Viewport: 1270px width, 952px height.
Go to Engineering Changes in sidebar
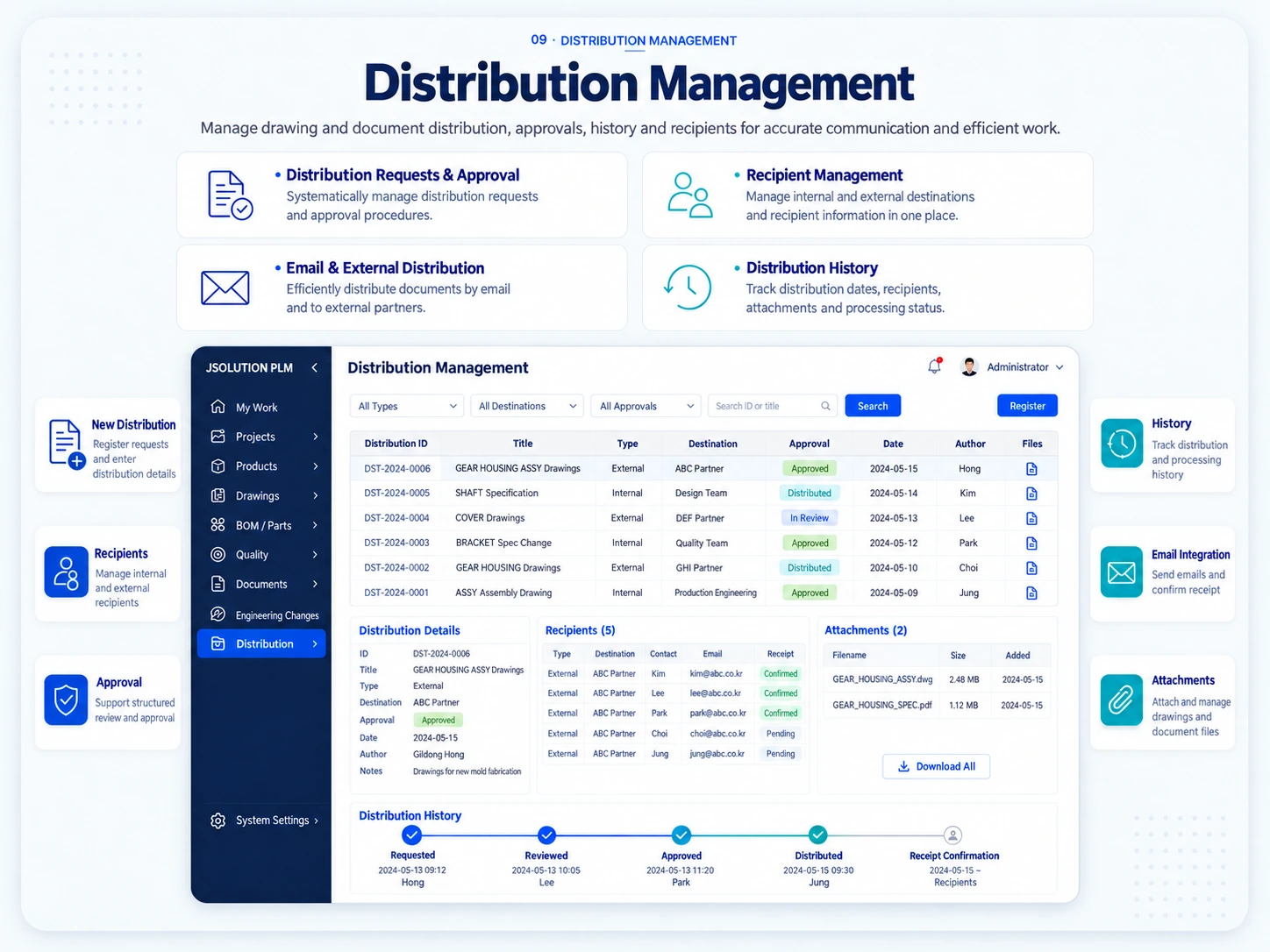coord(261,615)
